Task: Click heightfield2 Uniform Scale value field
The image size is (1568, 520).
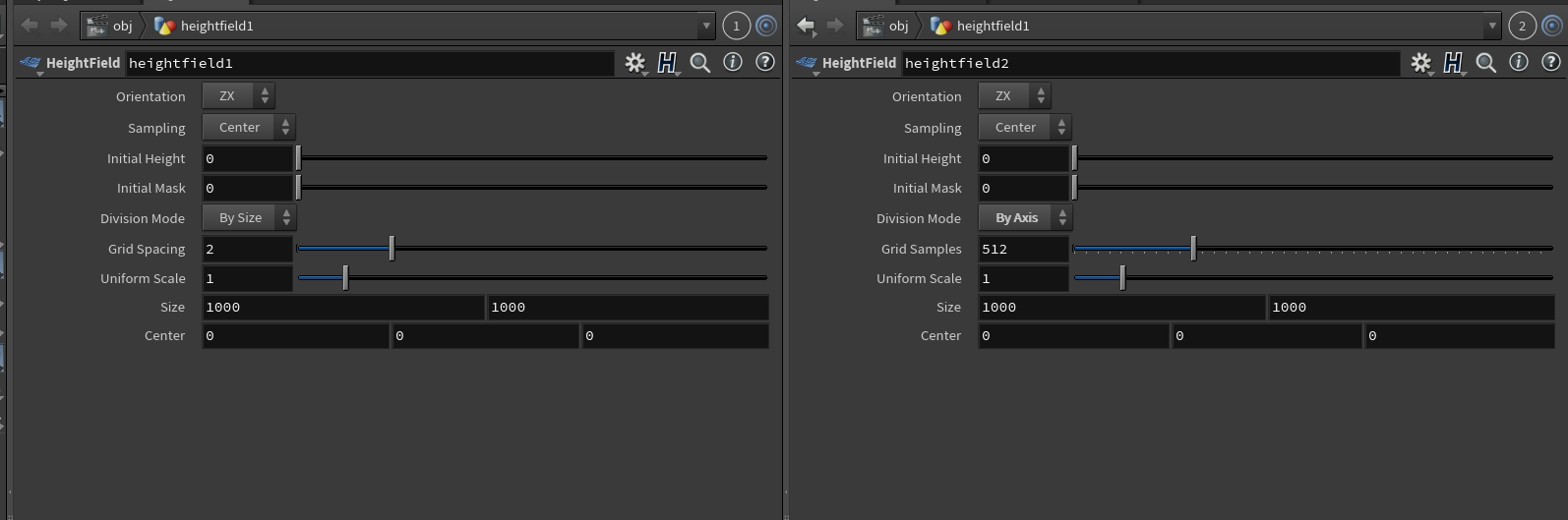Action: [x=1024, y=278]
